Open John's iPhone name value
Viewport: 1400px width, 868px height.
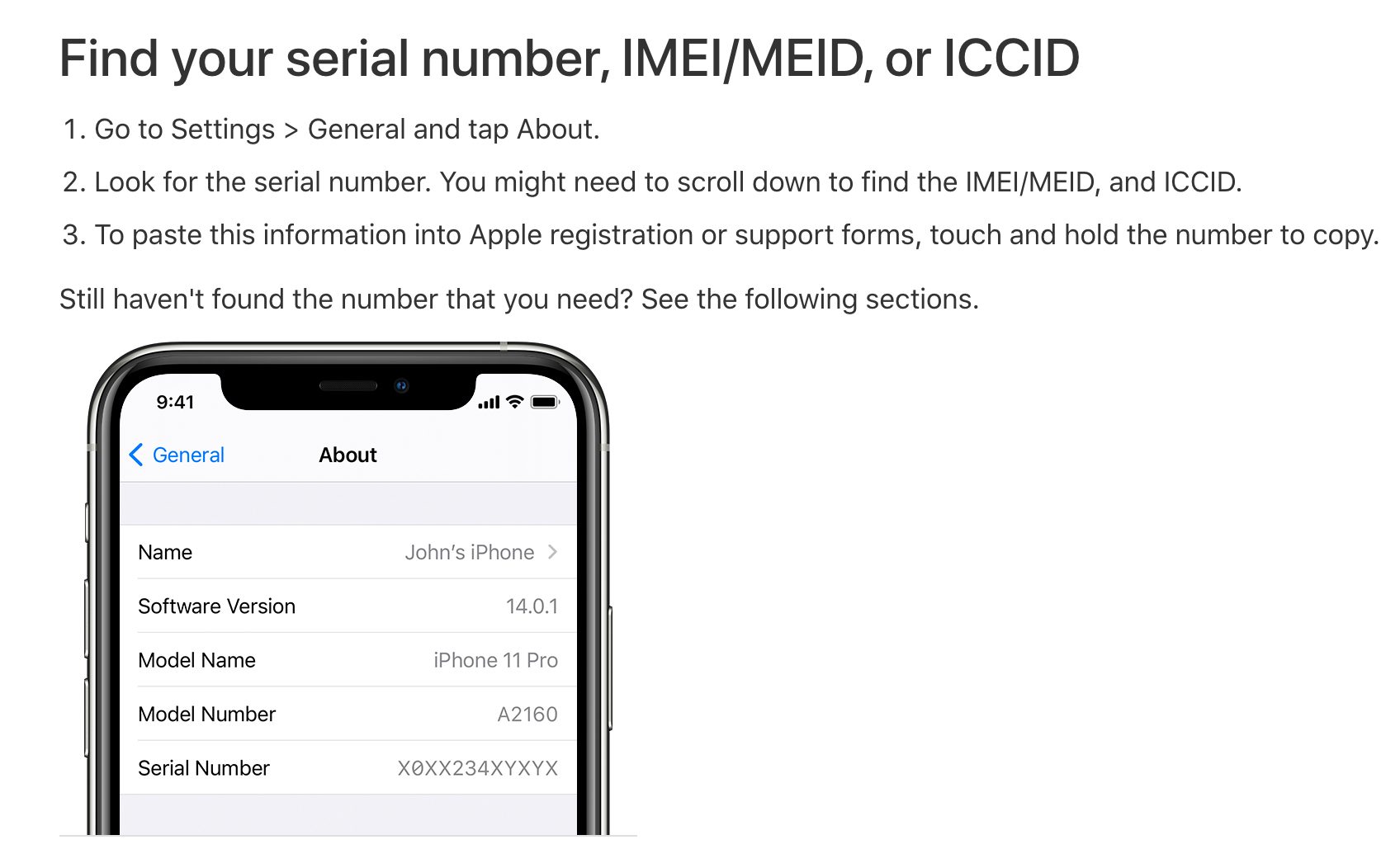pos(469,552)
